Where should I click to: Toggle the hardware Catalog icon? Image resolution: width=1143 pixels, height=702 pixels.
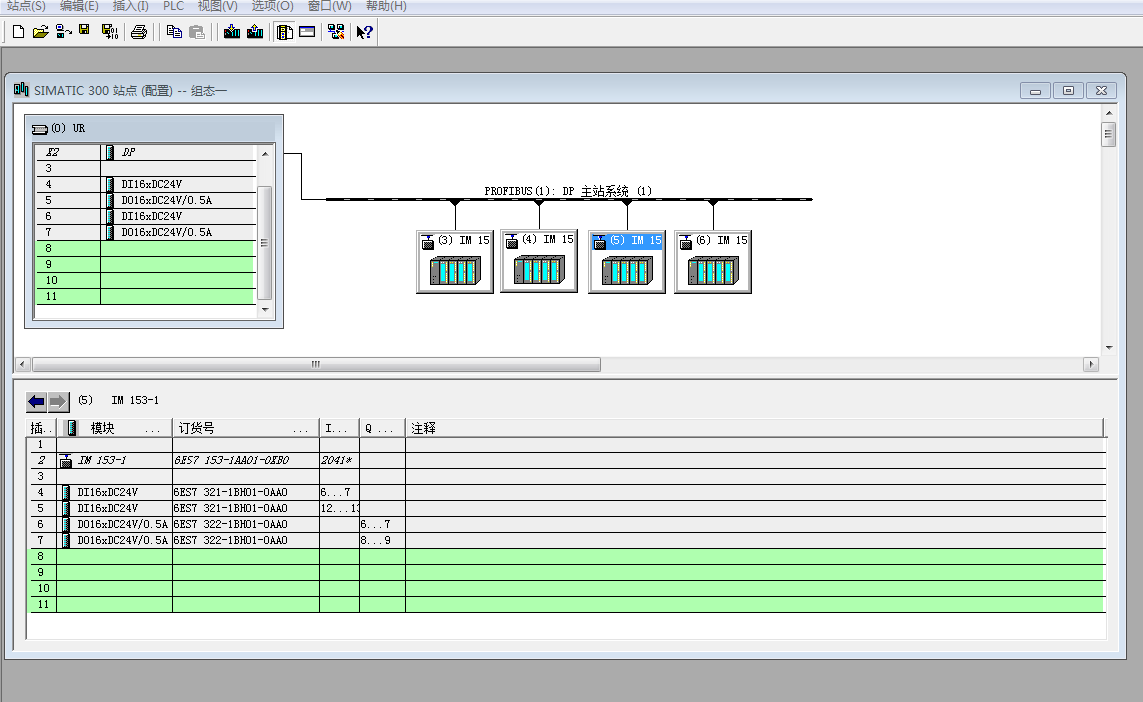tap(285, 31)
